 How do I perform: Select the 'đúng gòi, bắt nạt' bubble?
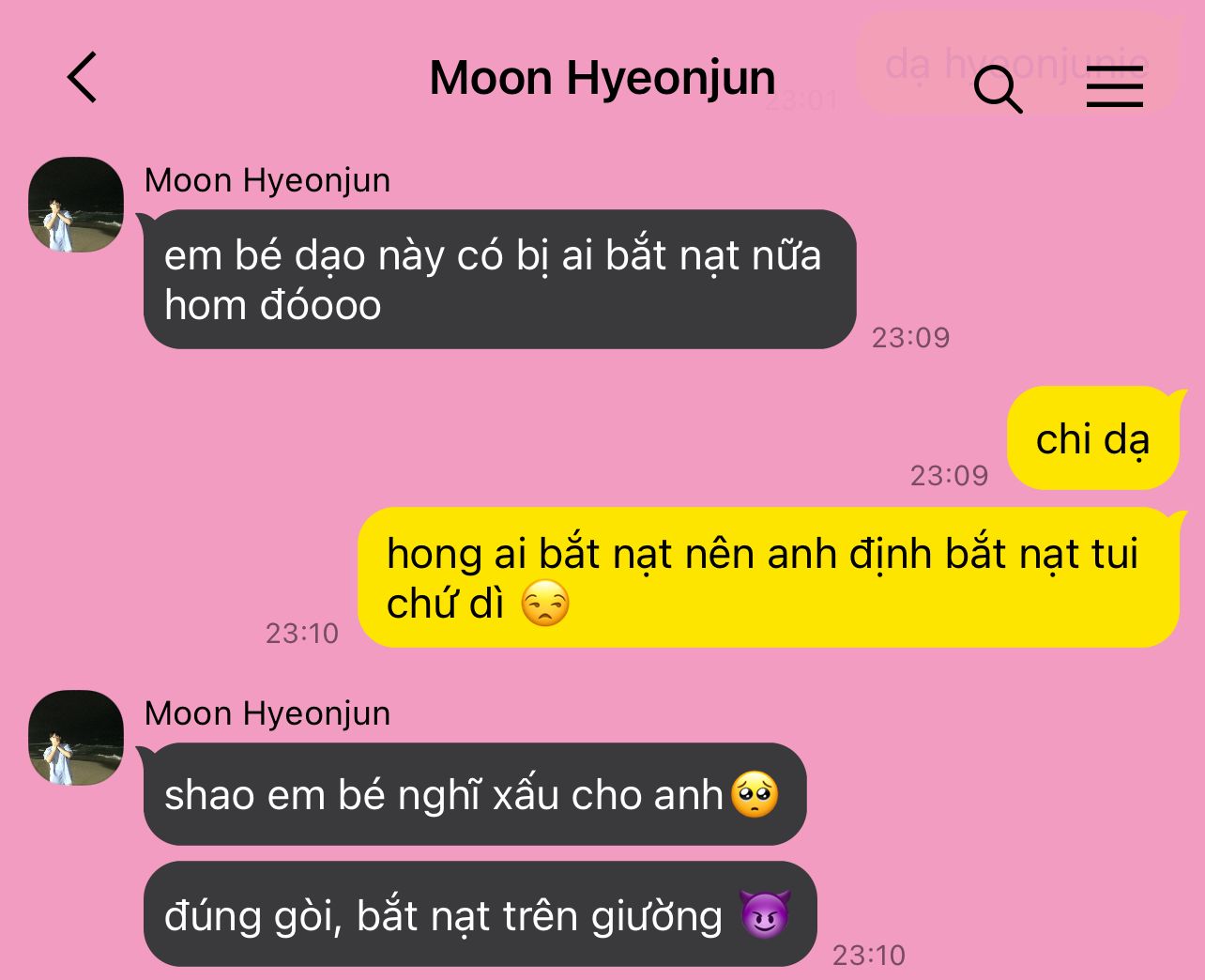pos(480,914)
